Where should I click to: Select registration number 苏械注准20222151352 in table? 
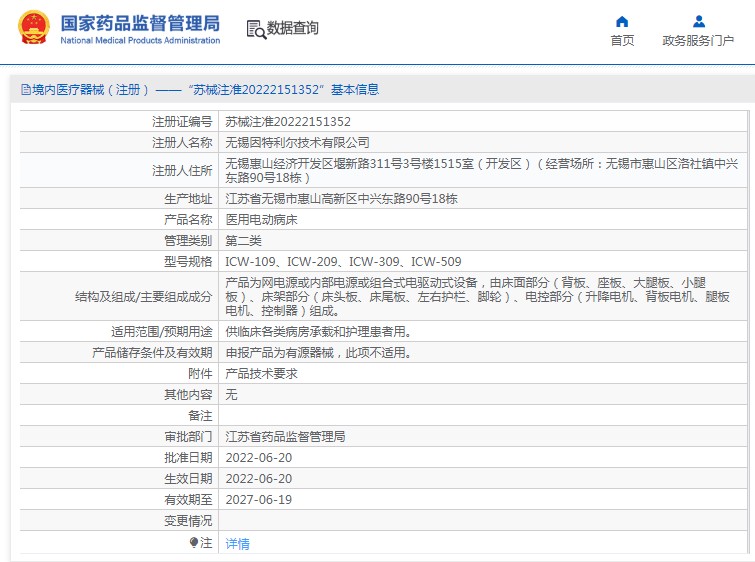tap(288, 122)
